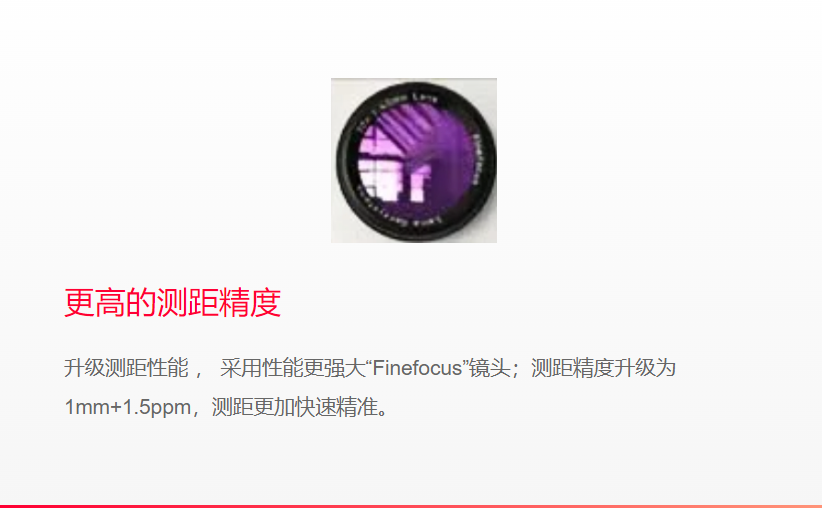Click the word 测距 in the red heading
This screenshot has height=508, width=822.
(x=188, y=302)
